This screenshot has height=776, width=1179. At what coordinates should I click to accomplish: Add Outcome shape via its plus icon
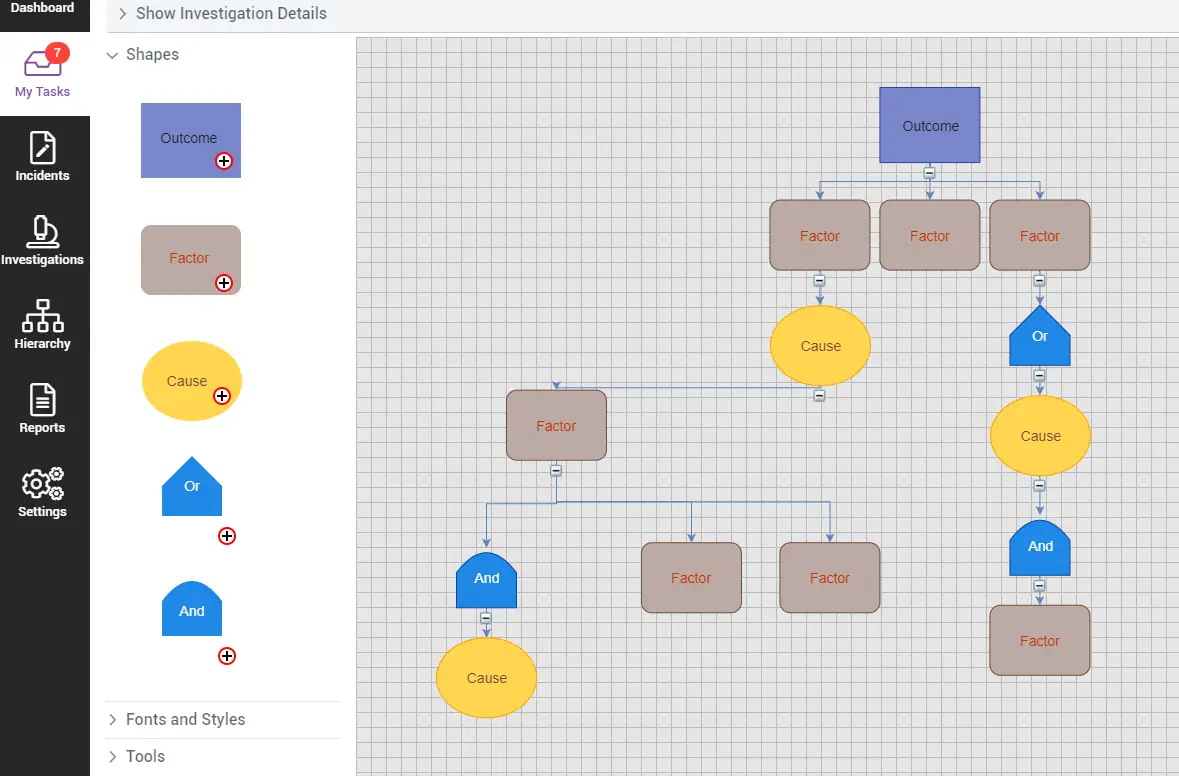[224, 161]
